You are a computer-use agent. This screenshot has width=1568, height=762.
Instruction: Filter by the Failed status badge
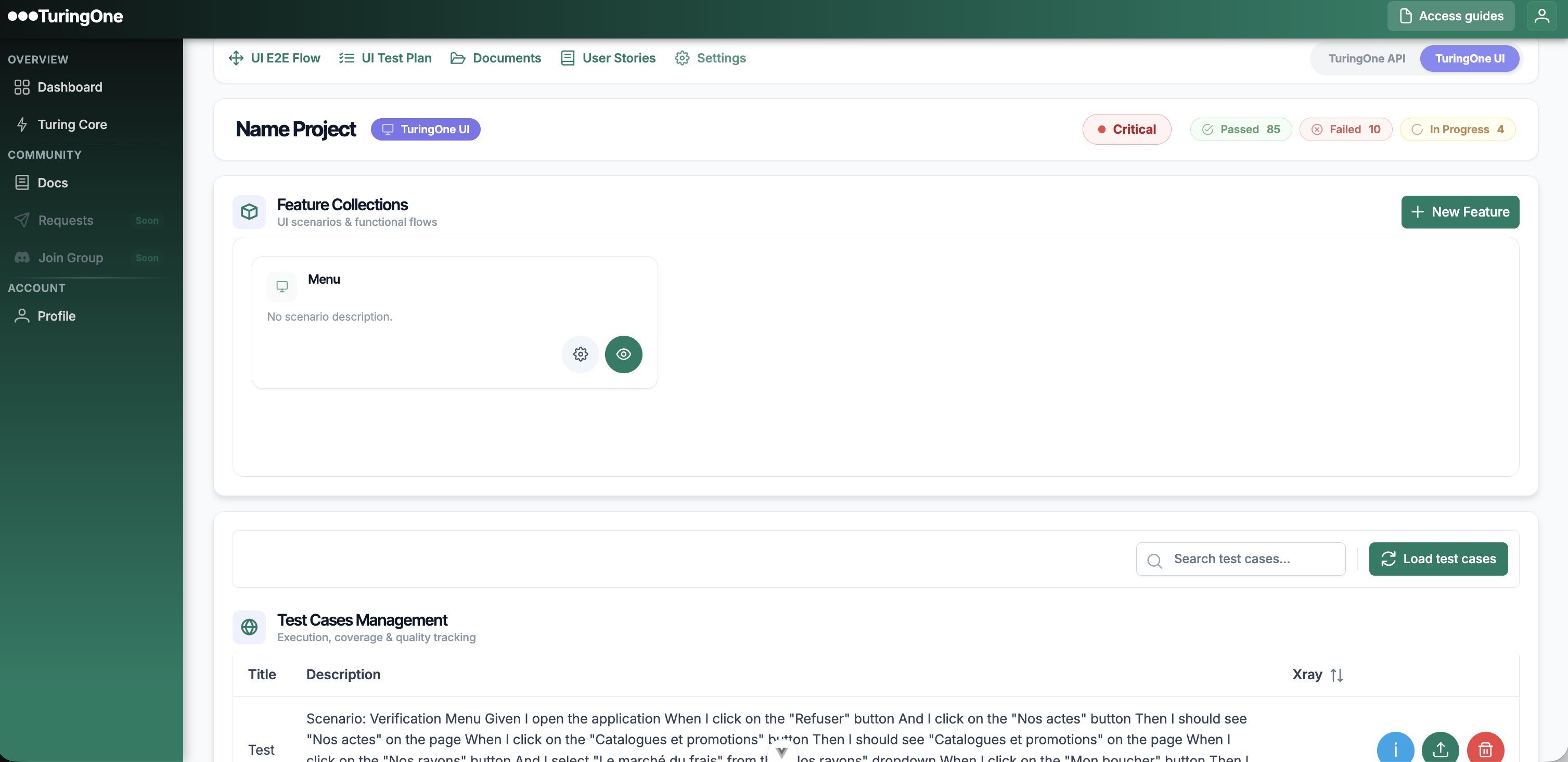pyautogui.click(x=1345, y=129)
